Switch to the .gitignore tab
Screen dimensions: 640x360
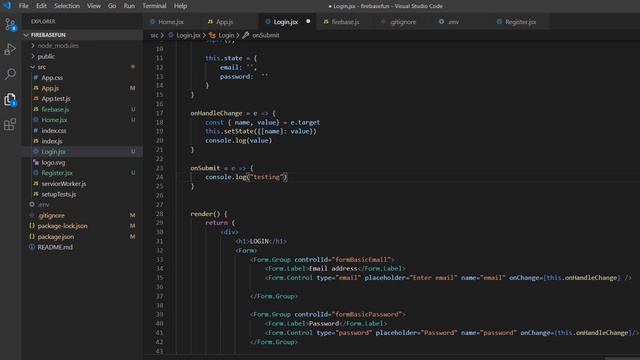click(x=403, y=22)
